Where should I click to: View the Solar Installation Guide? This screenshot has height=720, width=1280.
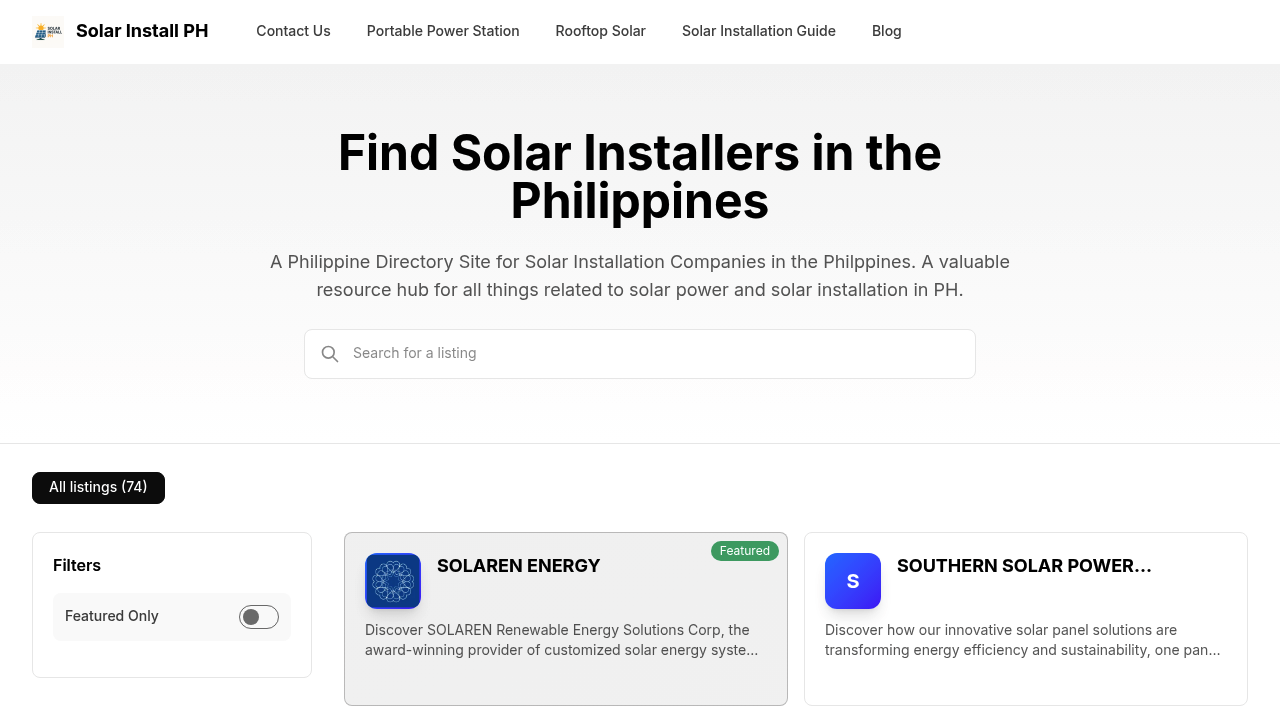click(x=758, y=31)
